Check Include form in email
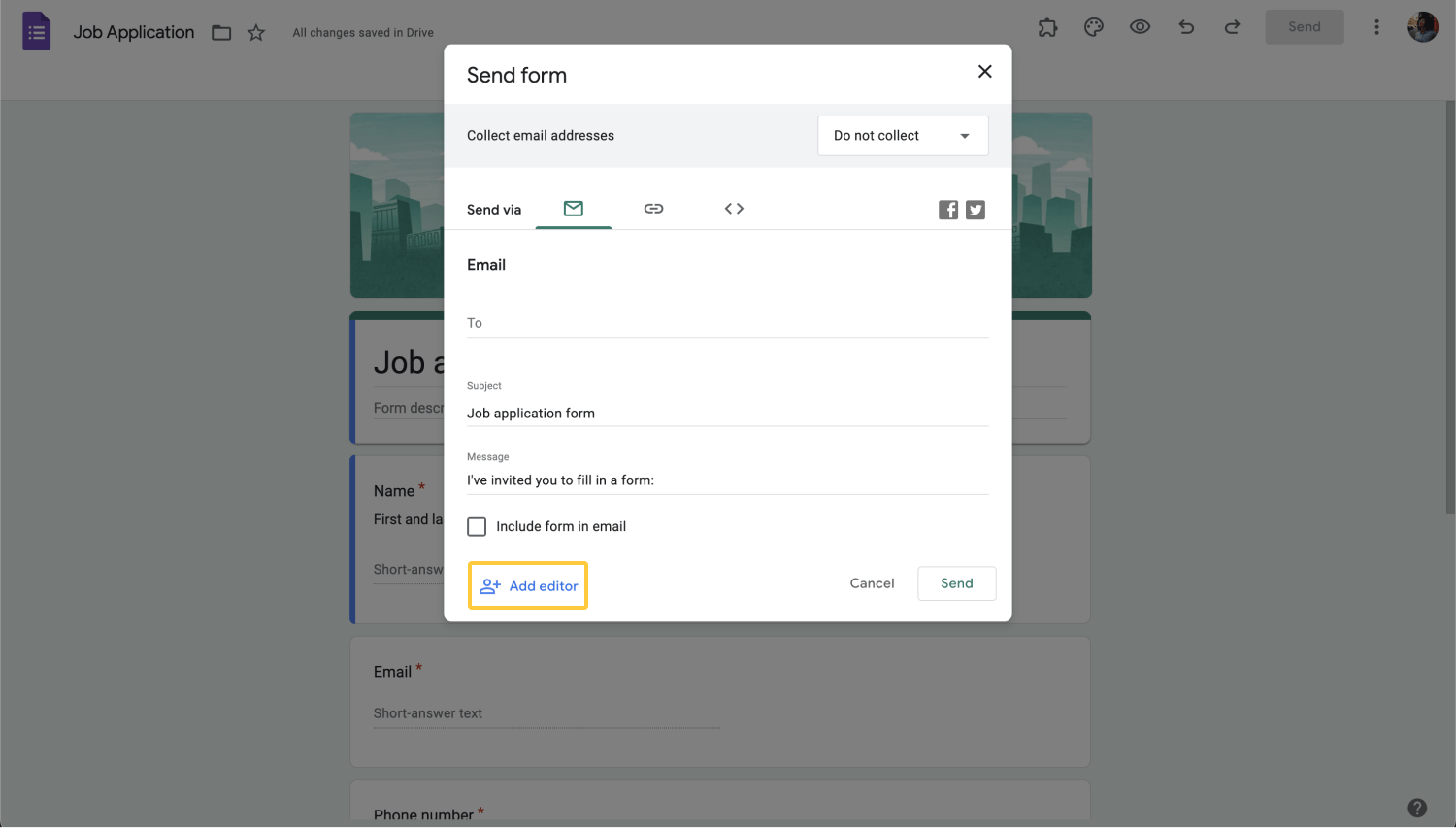 [x=477, y=527]
